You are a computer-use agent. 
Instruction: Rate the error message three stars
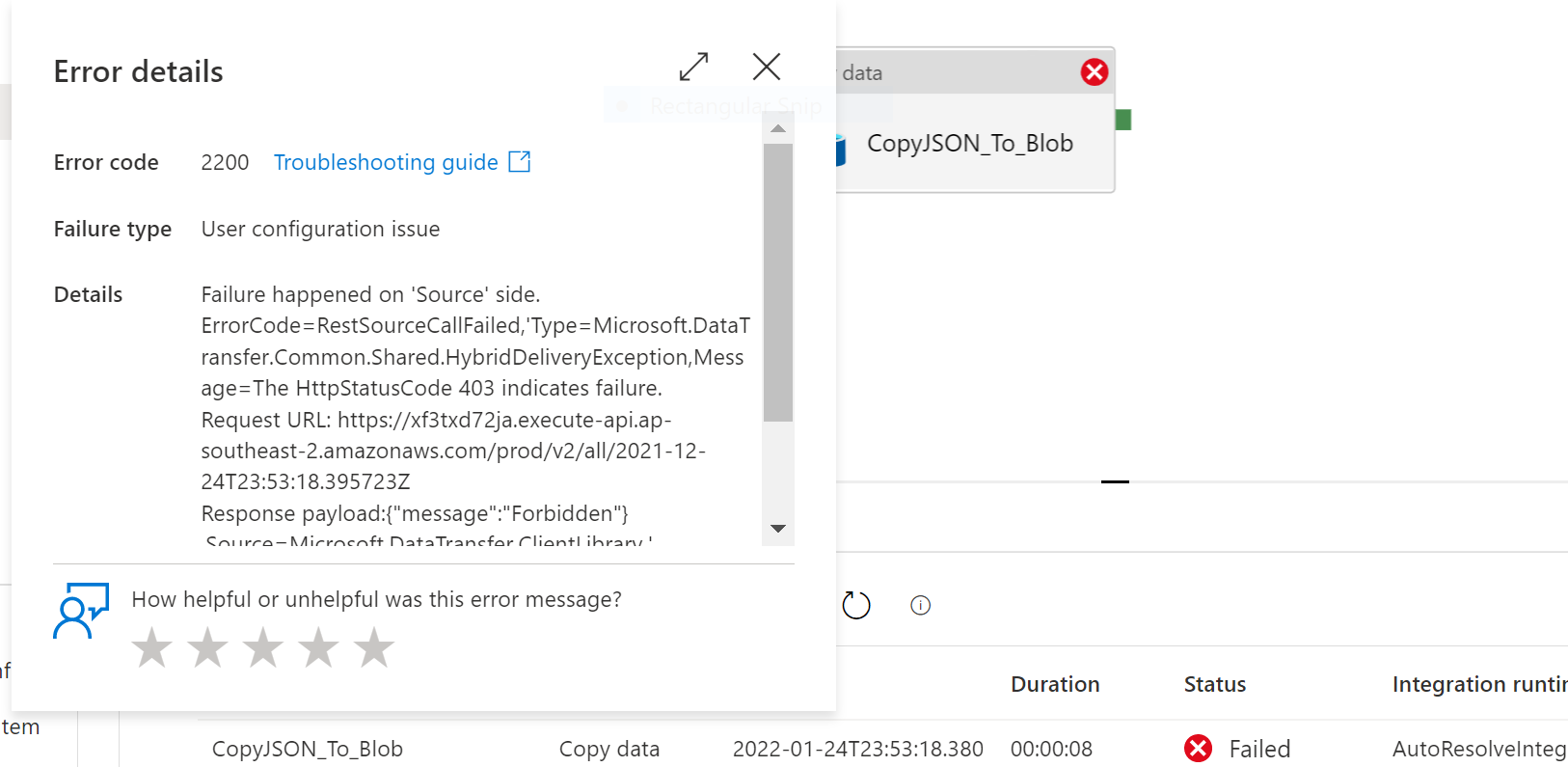[263, 647]
